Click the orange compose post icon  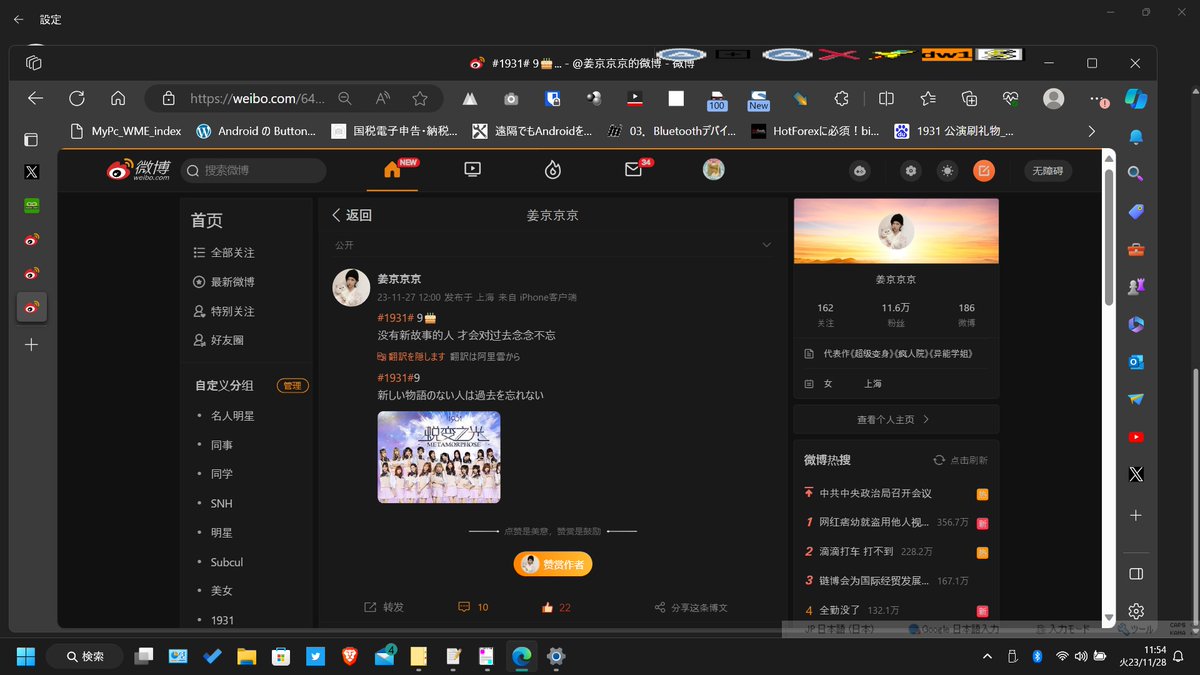[x=984, y=171]
